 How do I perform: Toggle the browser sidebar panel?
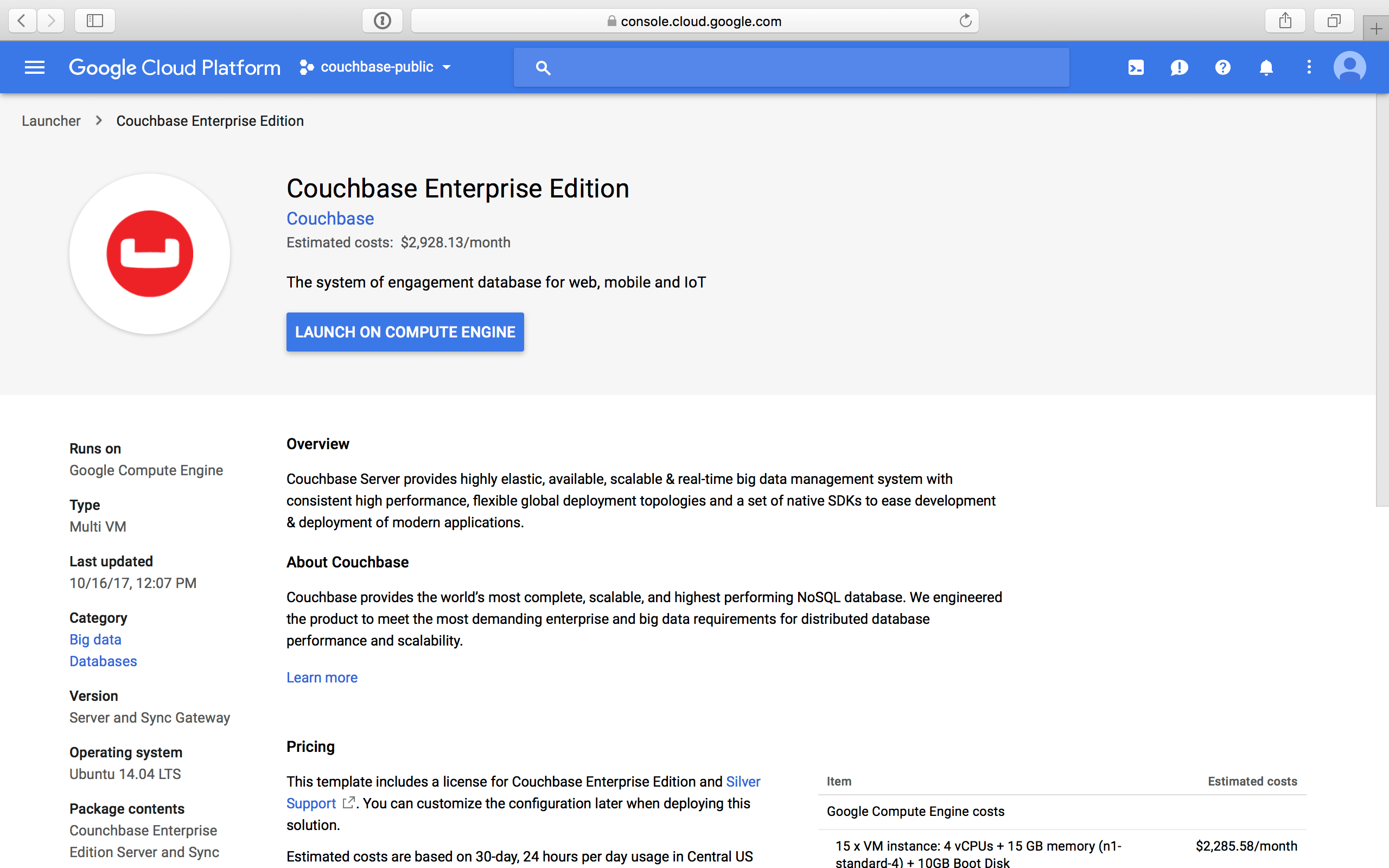coord(95,21)
